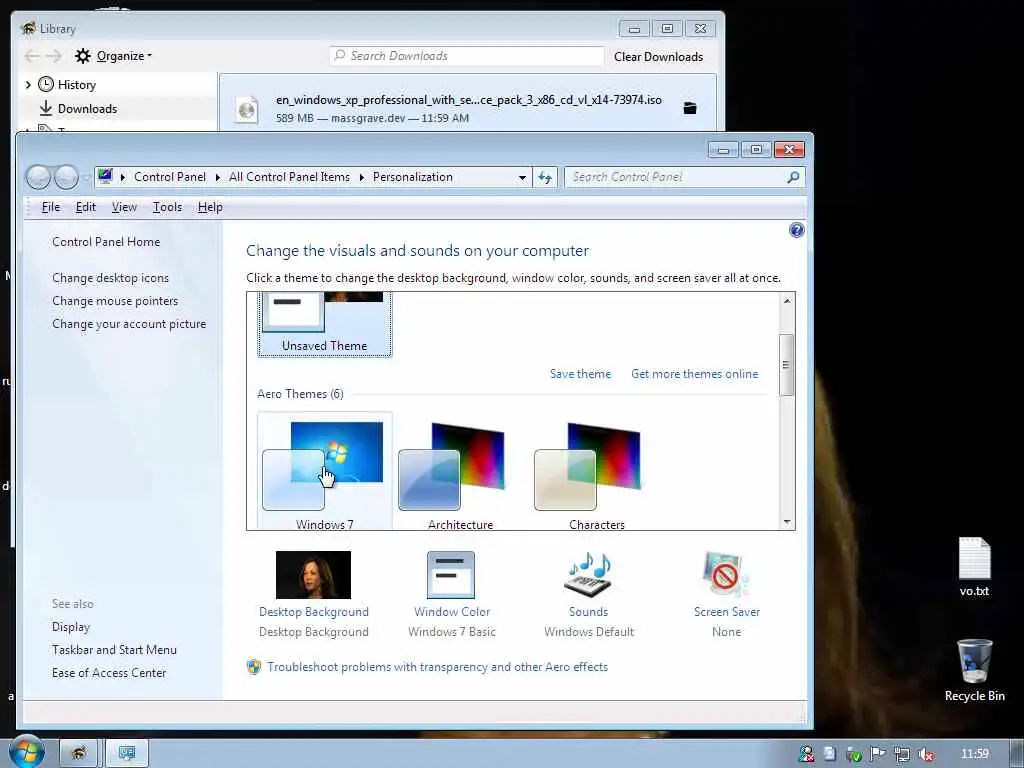Open Desktop Background picture icon
Viewport: 1024px width, 768px height.
point(313,575)
